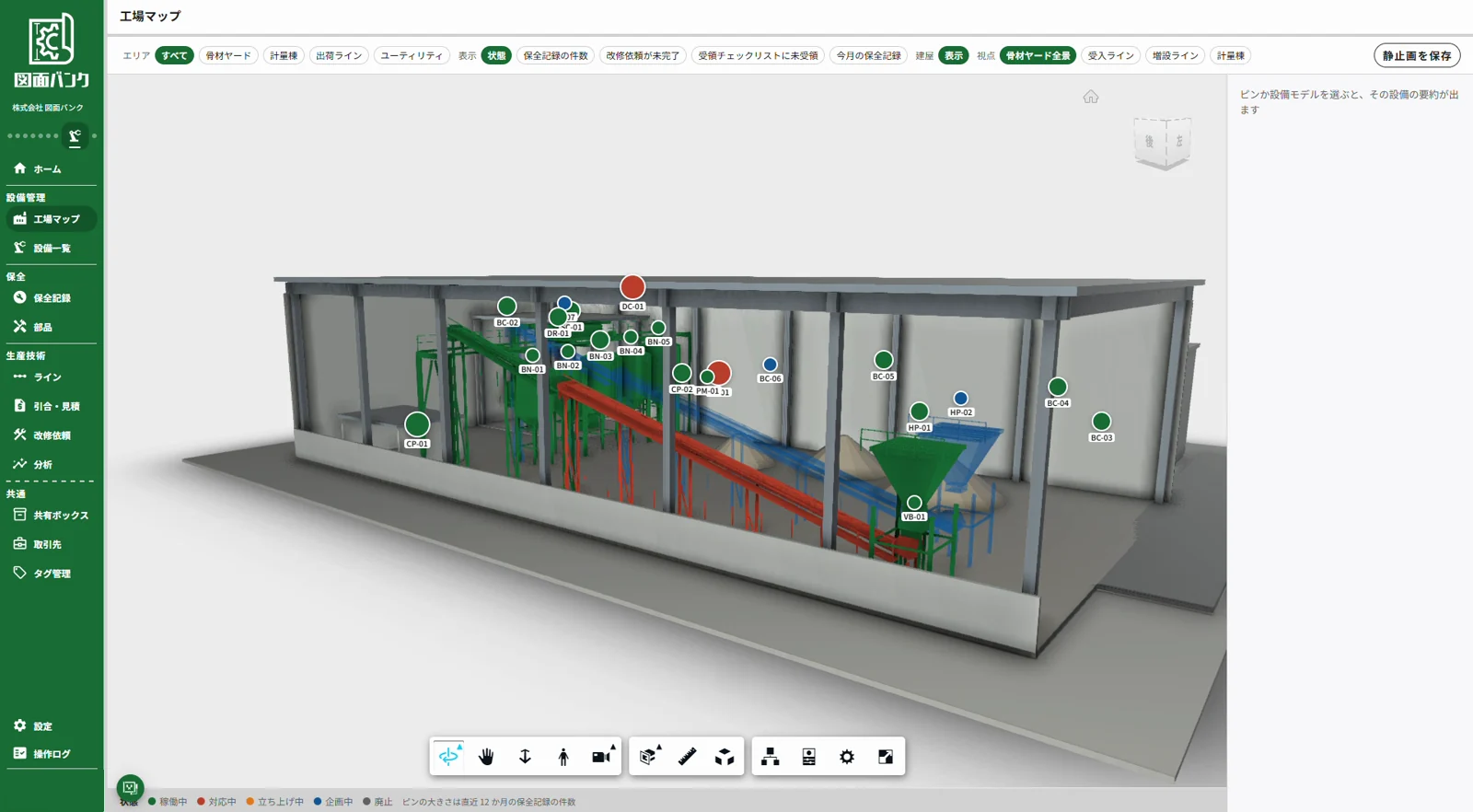Click the red DC-01 equipment pin

632,287
